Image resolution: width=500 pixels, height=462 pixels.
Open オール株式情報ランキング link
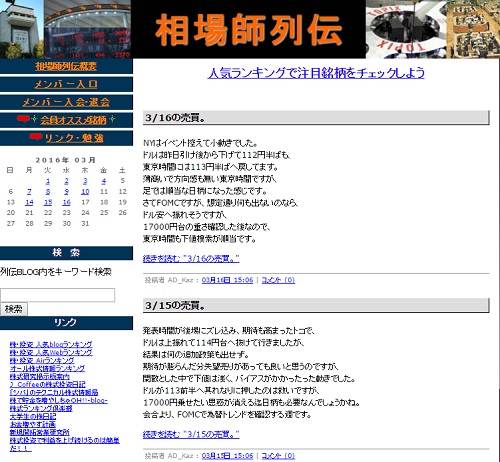[47, 368]
